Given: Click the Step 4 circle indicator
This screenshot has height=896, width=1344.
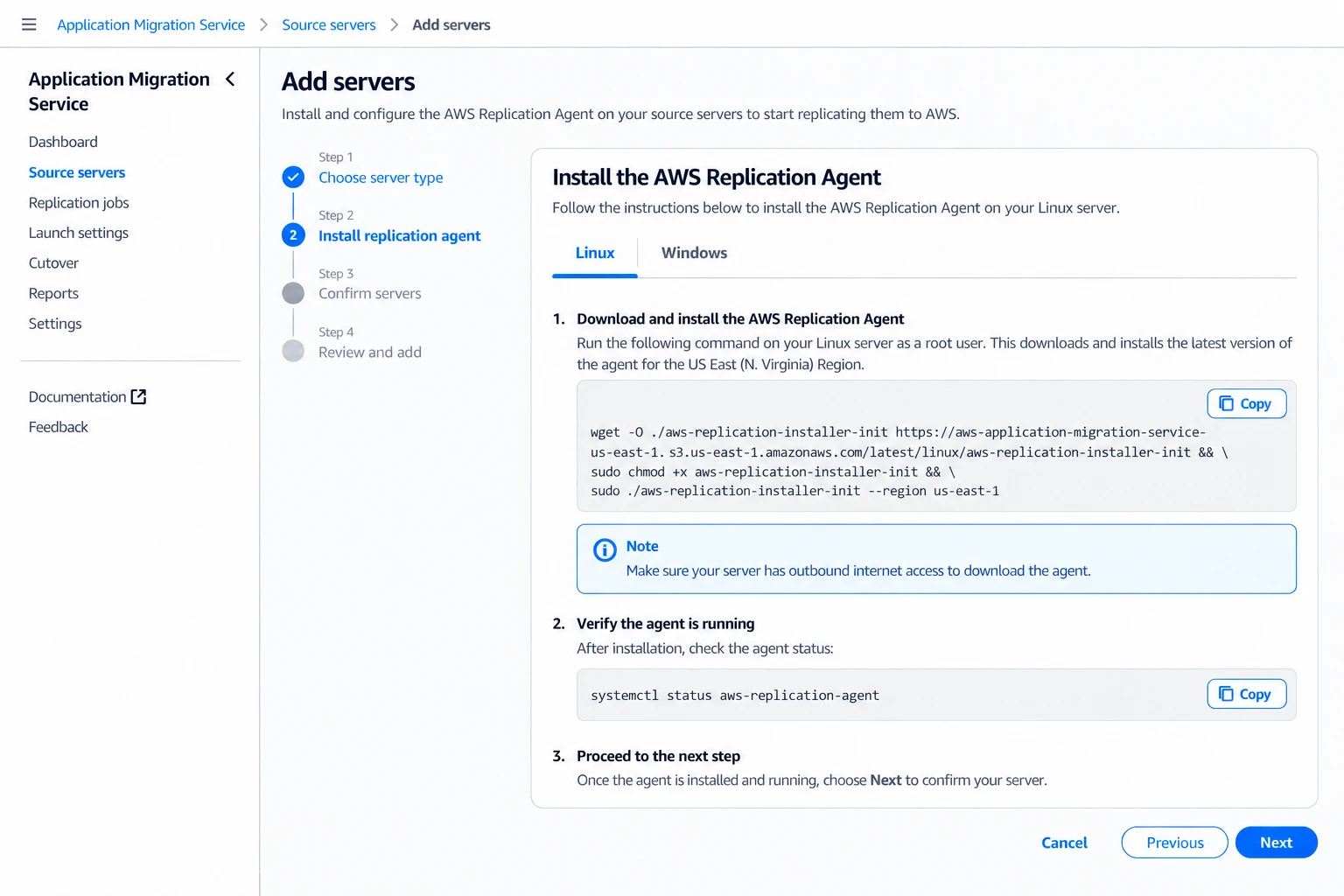Looking at the screenshot, I should tap(293, 351).
